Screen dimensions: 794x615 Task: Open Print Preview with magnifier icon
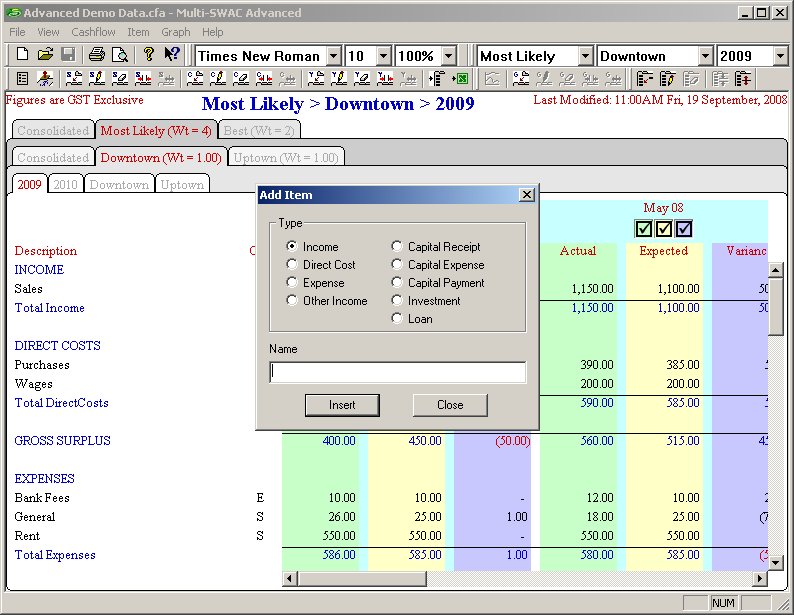tap(120, 55)
